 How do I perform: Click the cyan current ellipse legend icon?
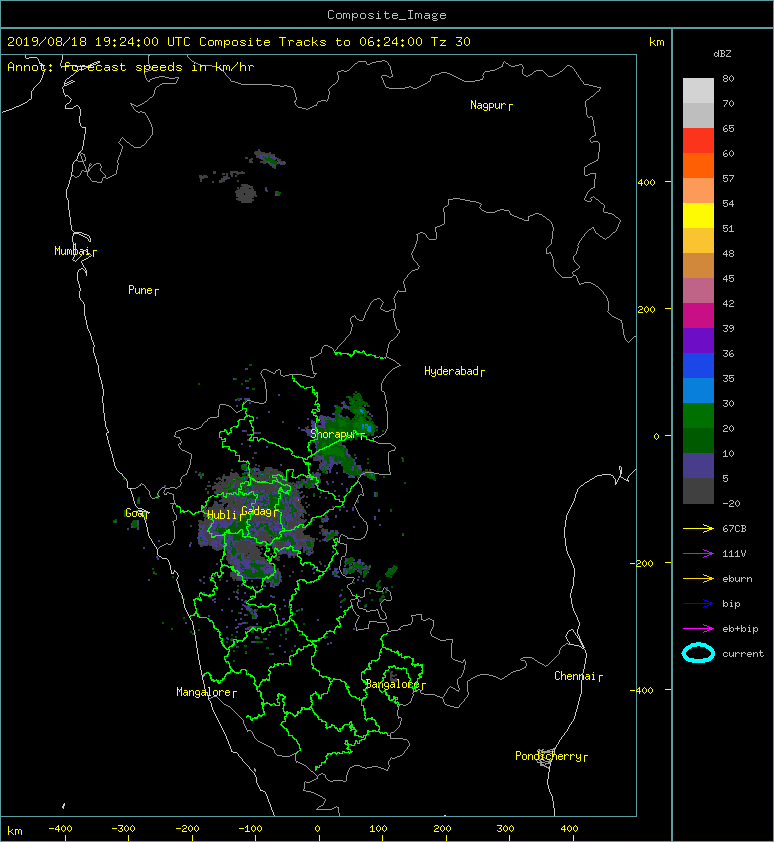pos(698,653)
